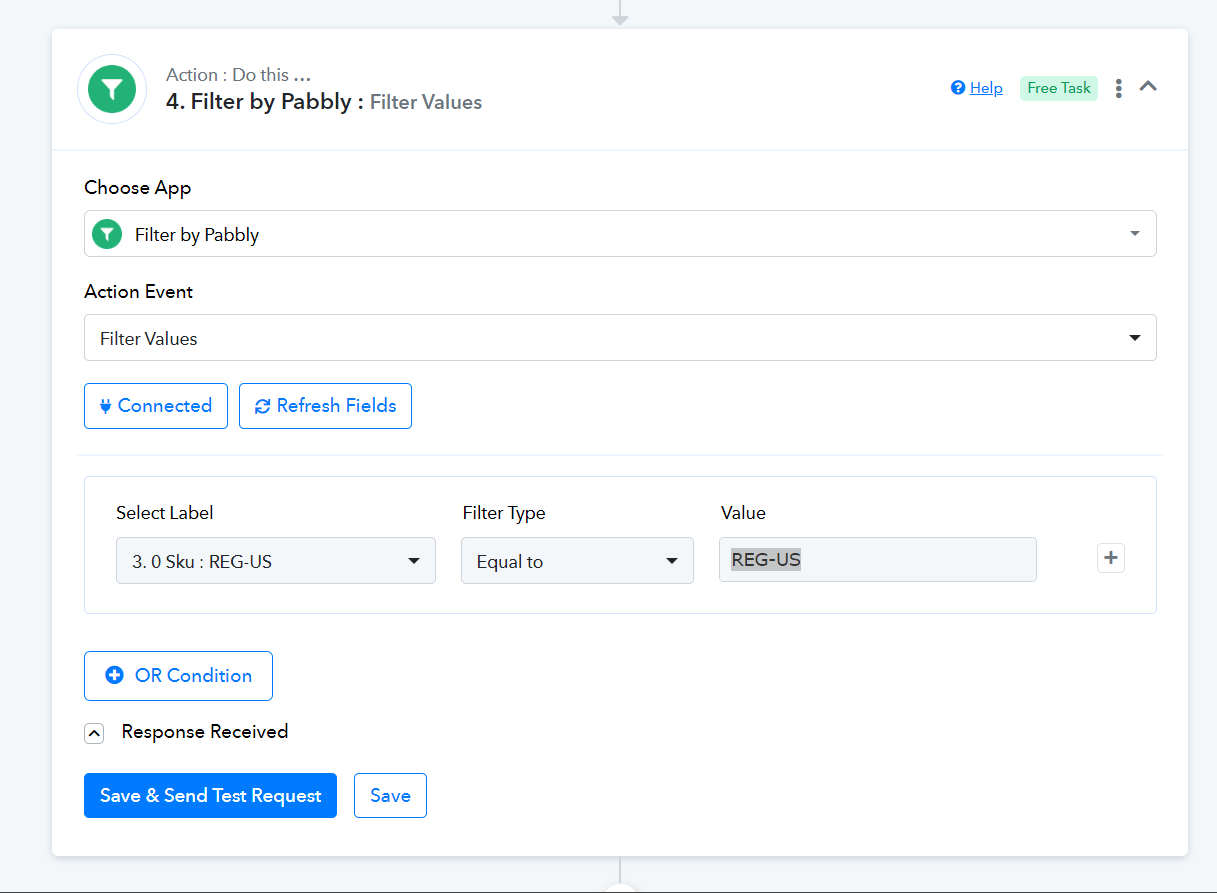Click the Response Received label

point(205,732)
